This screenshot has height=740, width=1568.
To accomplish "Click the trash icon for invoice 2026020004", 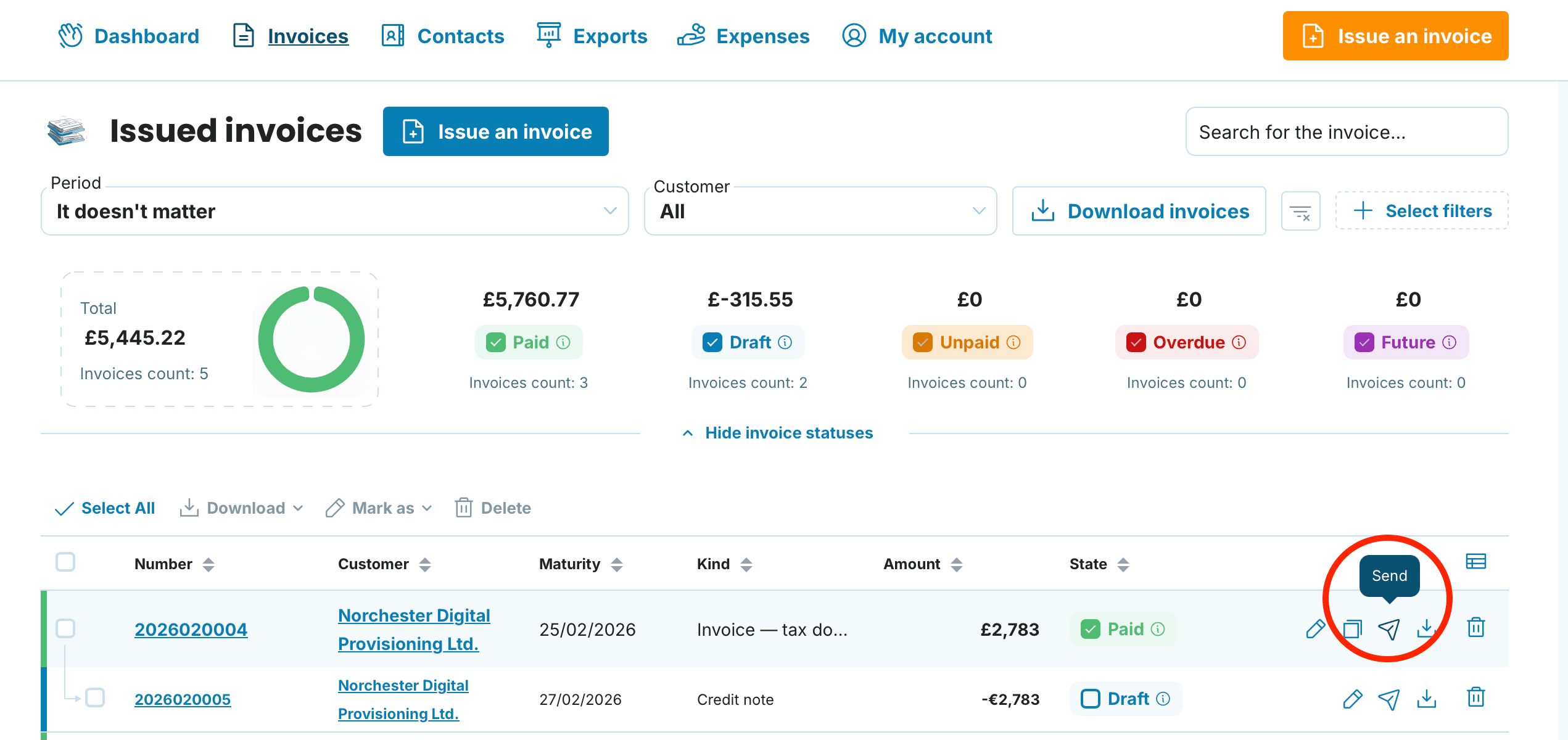I will 1476,628.
